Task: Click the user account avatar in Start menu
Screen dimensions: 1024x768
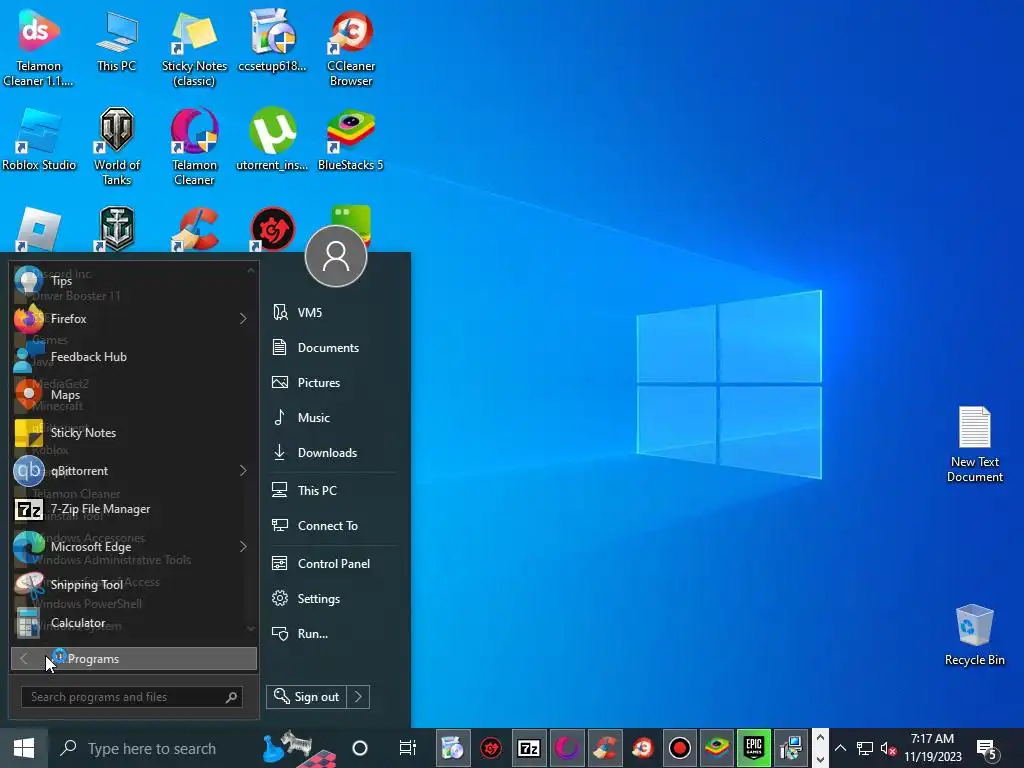Action: pyautogui.click(x=336, y=256)
